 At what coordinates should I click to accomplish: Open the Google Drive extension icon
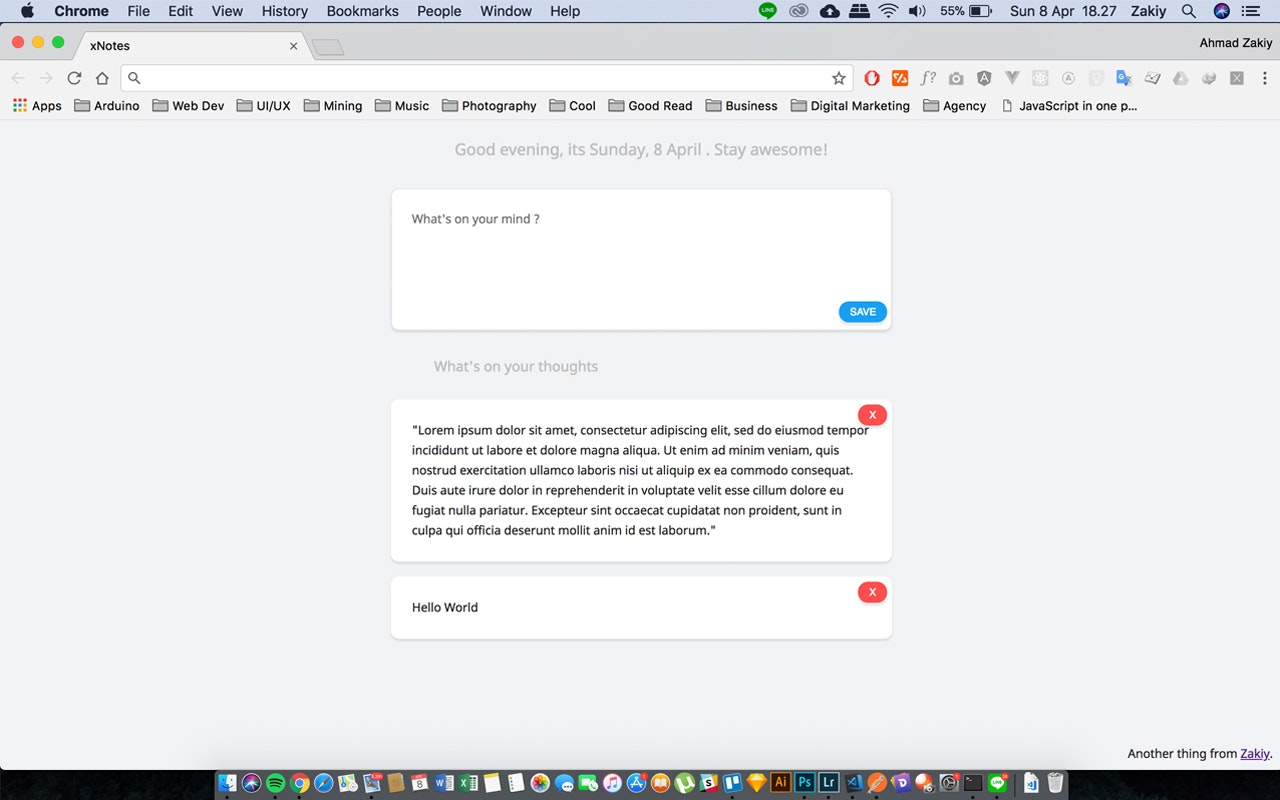1180,78
